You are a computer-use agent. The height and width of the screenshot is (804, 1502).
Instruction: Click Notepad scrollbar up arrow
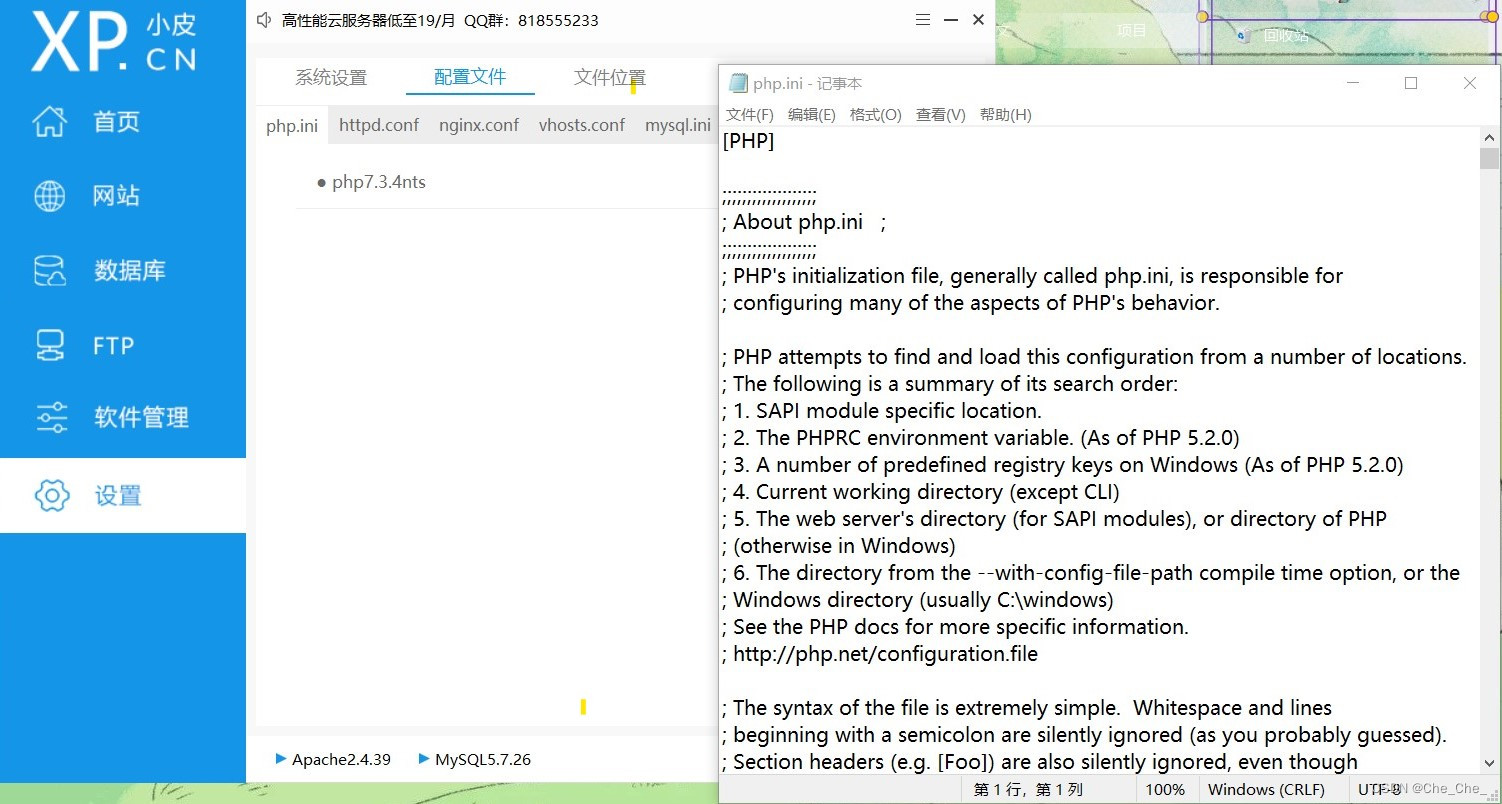[1490, 138]
